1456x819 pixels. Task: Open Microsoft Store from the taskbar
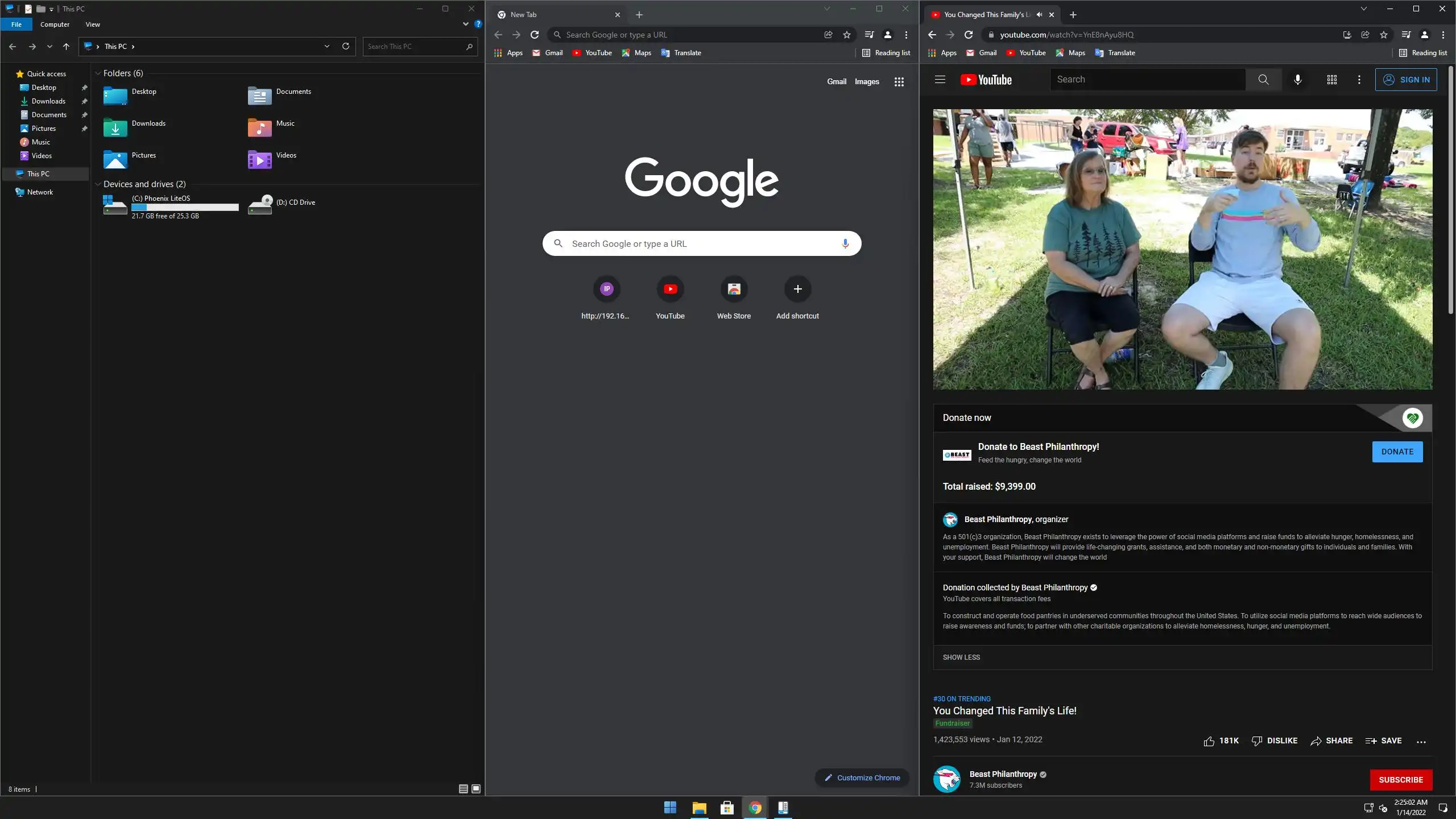[727, 808]
